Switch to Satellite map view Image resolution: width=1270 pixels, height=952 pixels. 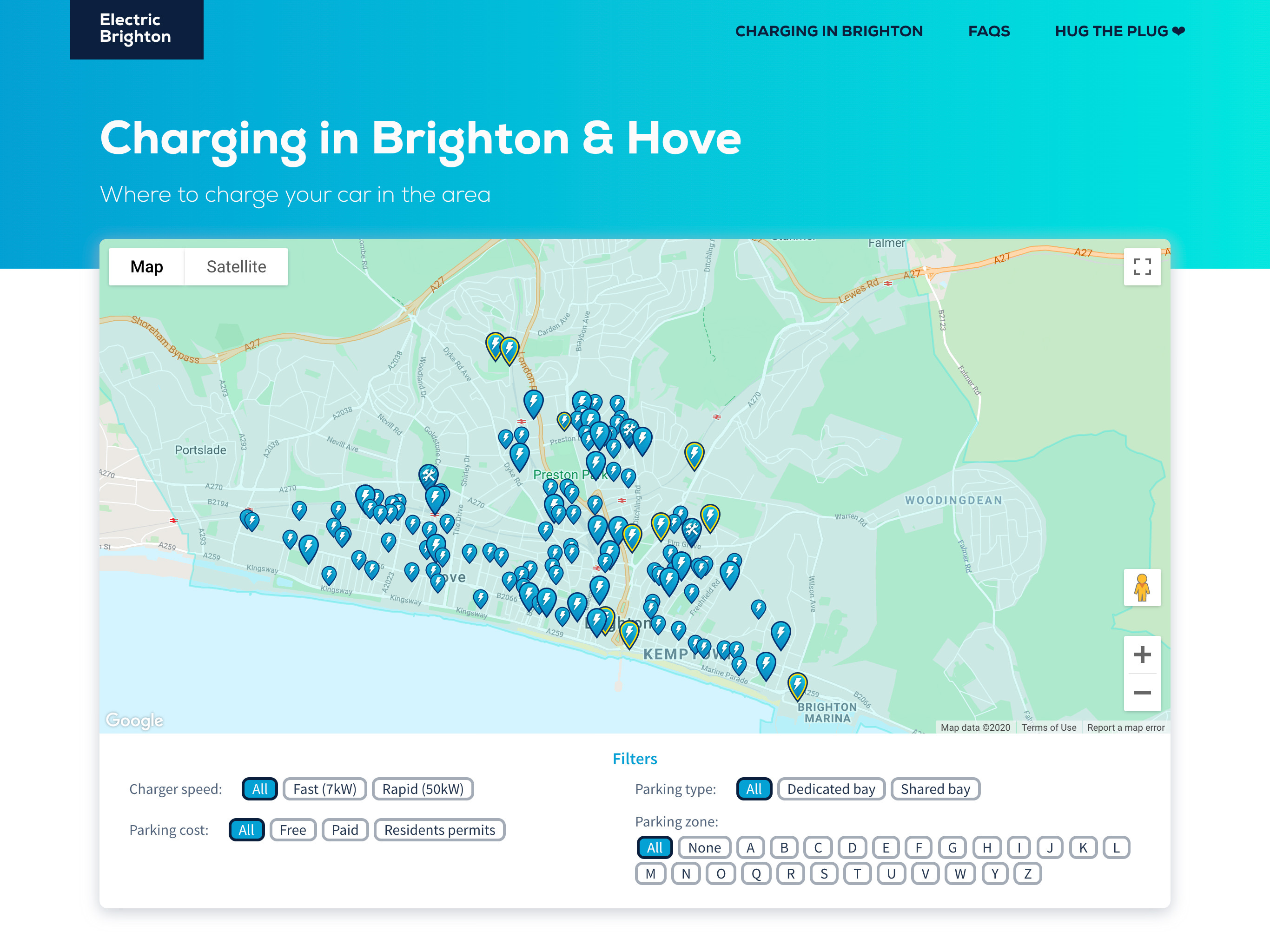236,266
